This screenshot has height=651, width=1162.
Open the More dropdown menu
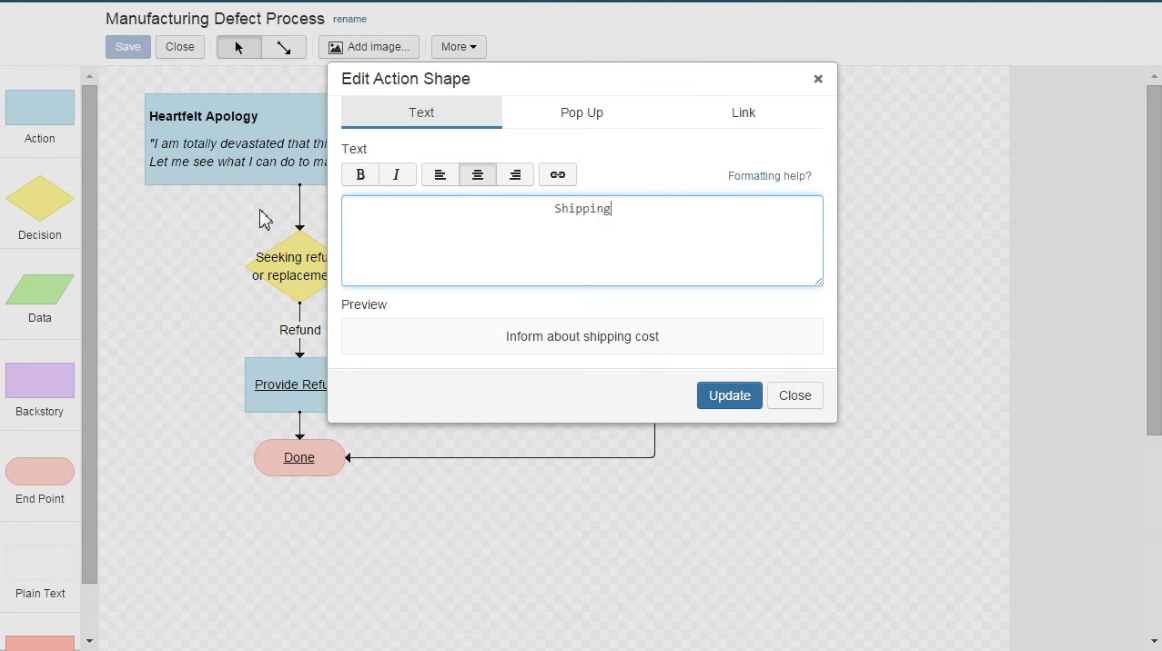459,47
